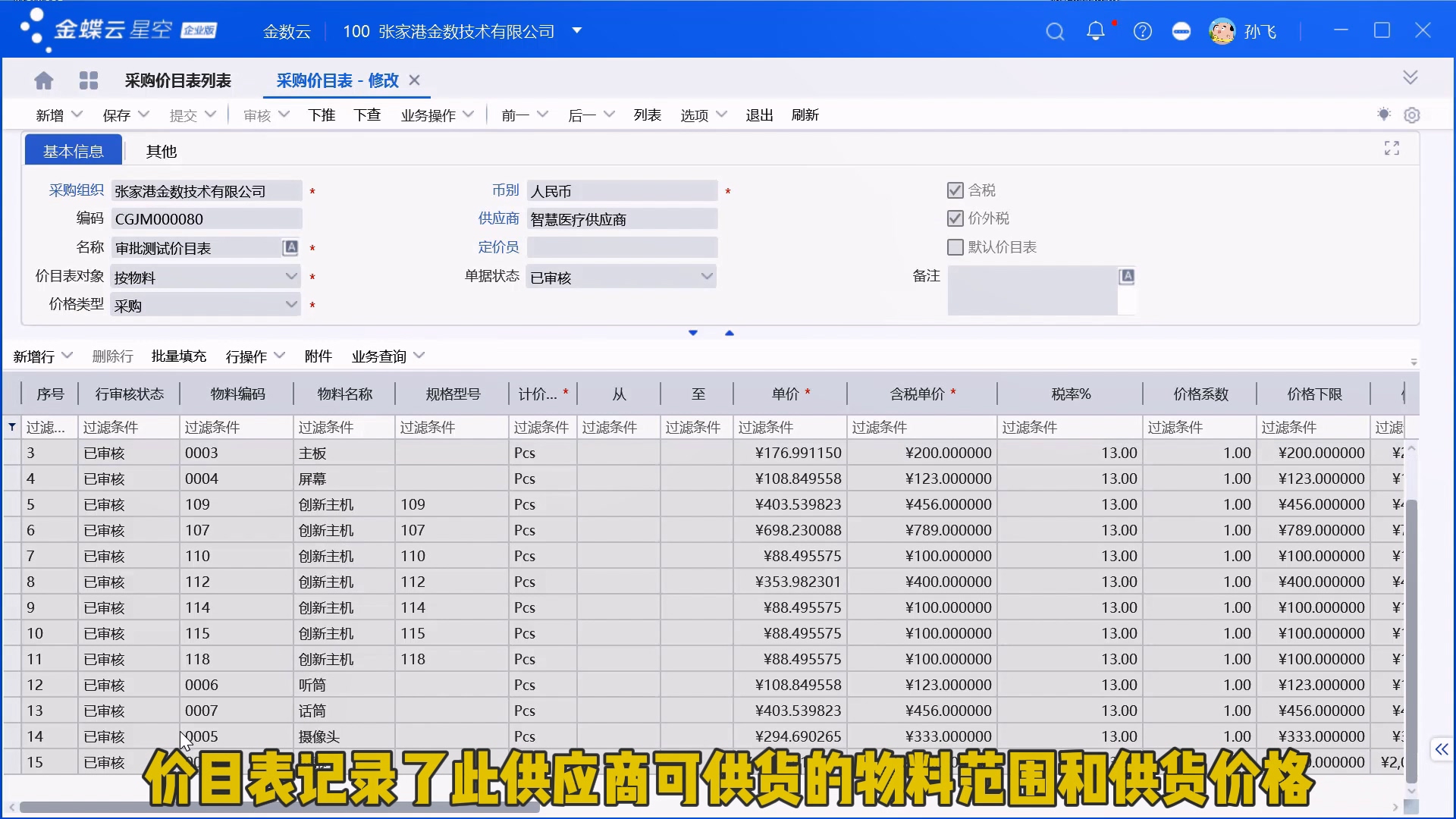Open the global search
The width and height of the screenshot is (1456, 819).
[x=1055, y=31]
